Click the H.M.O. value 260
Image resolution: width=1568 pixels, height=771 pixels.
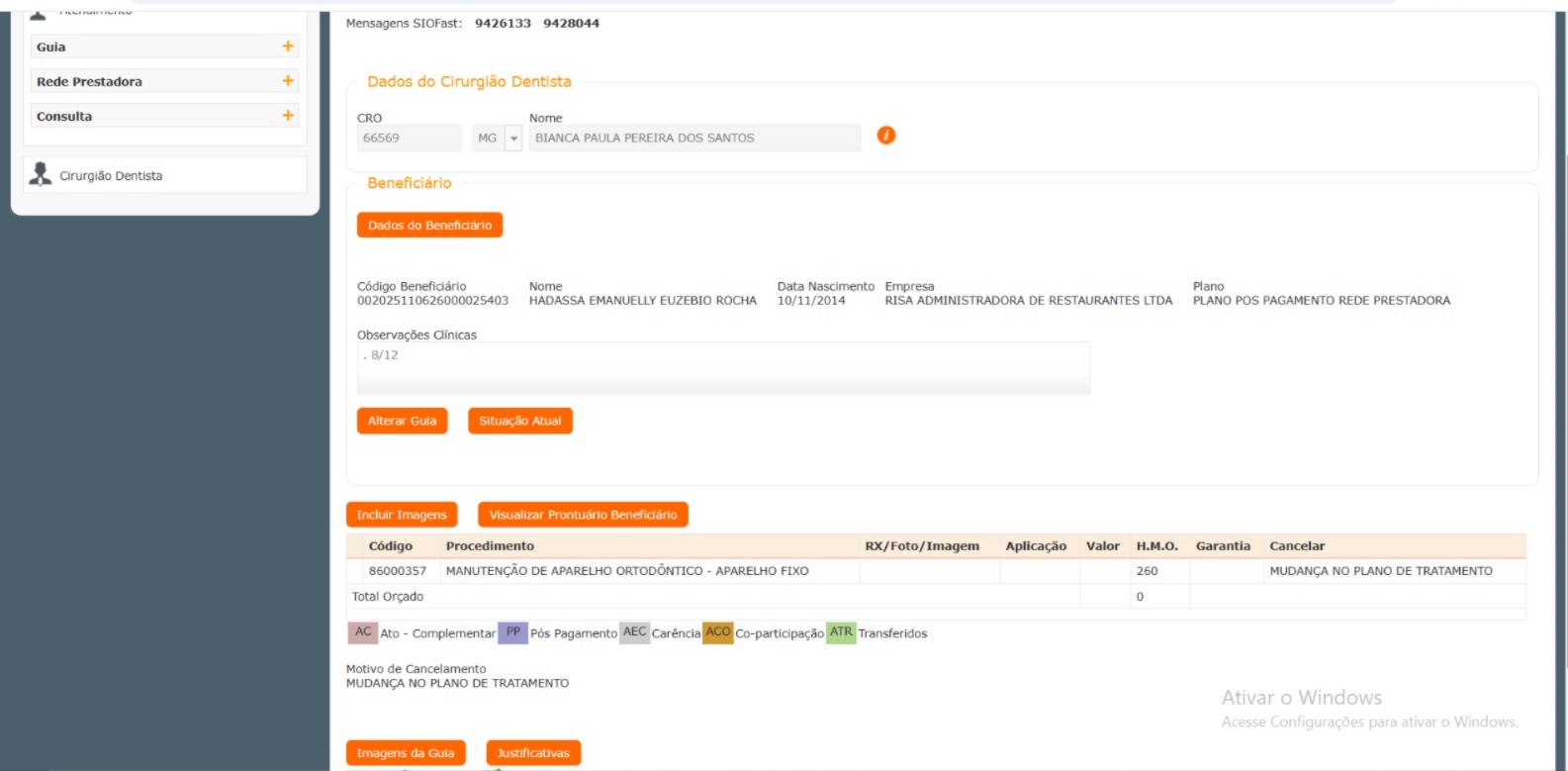click(1148, 571)
